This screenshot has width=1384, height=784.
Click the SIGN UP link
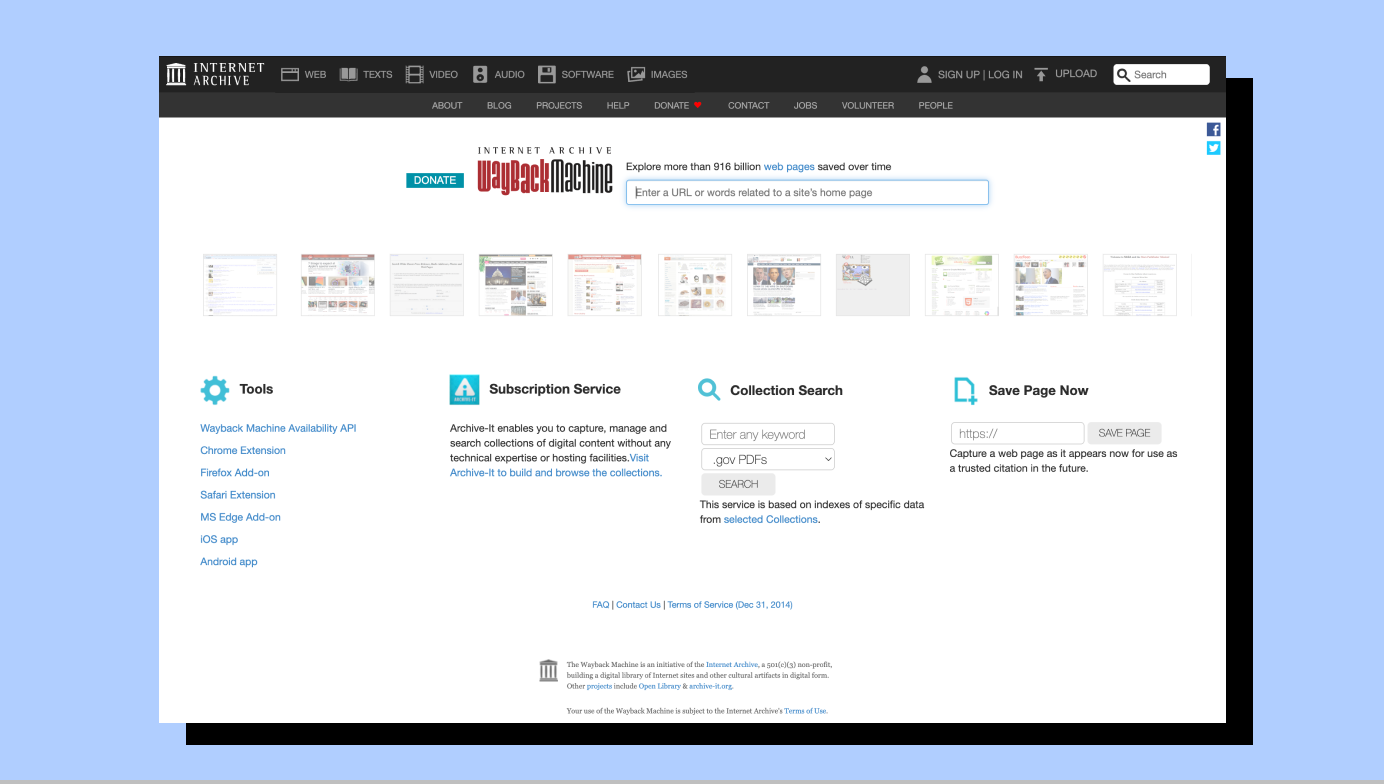(x=959, y=75)
